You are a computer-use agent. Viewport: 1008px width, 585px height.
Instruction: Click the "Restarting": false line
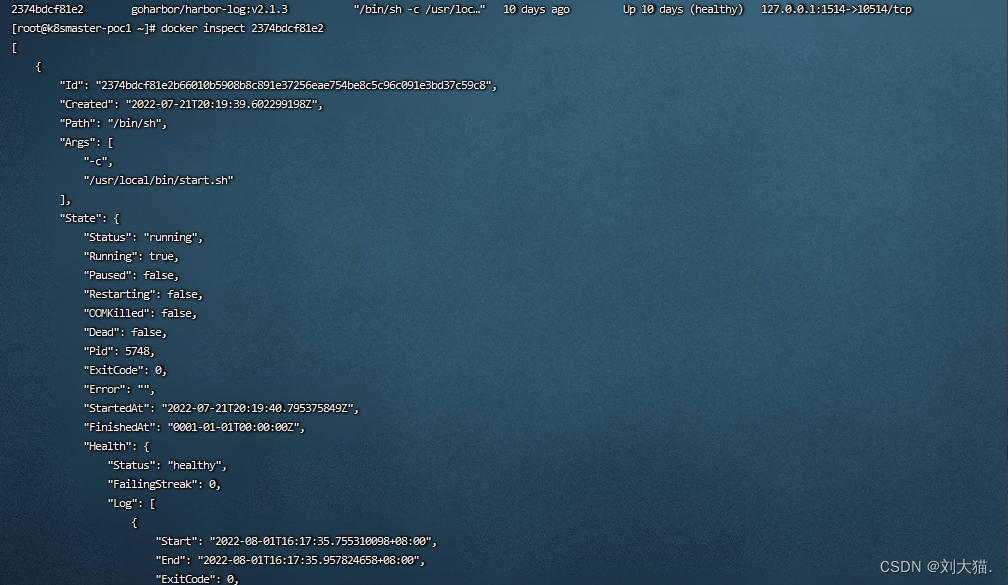[143, 294]
